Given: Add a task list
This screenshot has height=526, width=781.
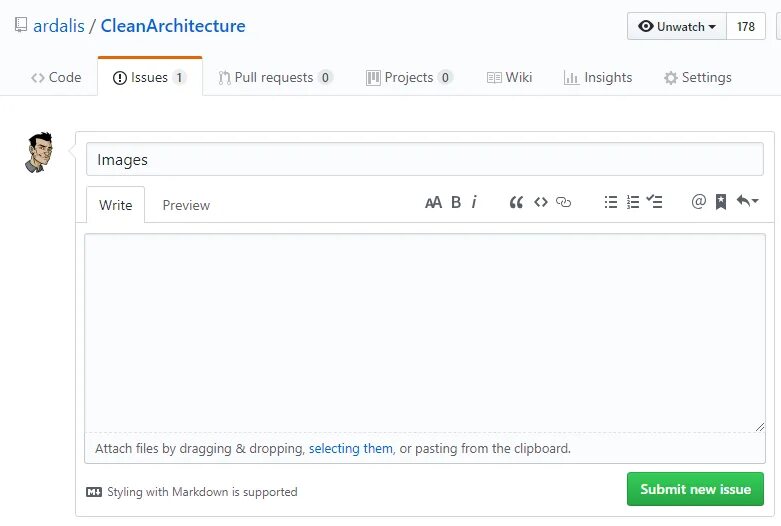Looking at the screenshot, I should coord(654,202).
